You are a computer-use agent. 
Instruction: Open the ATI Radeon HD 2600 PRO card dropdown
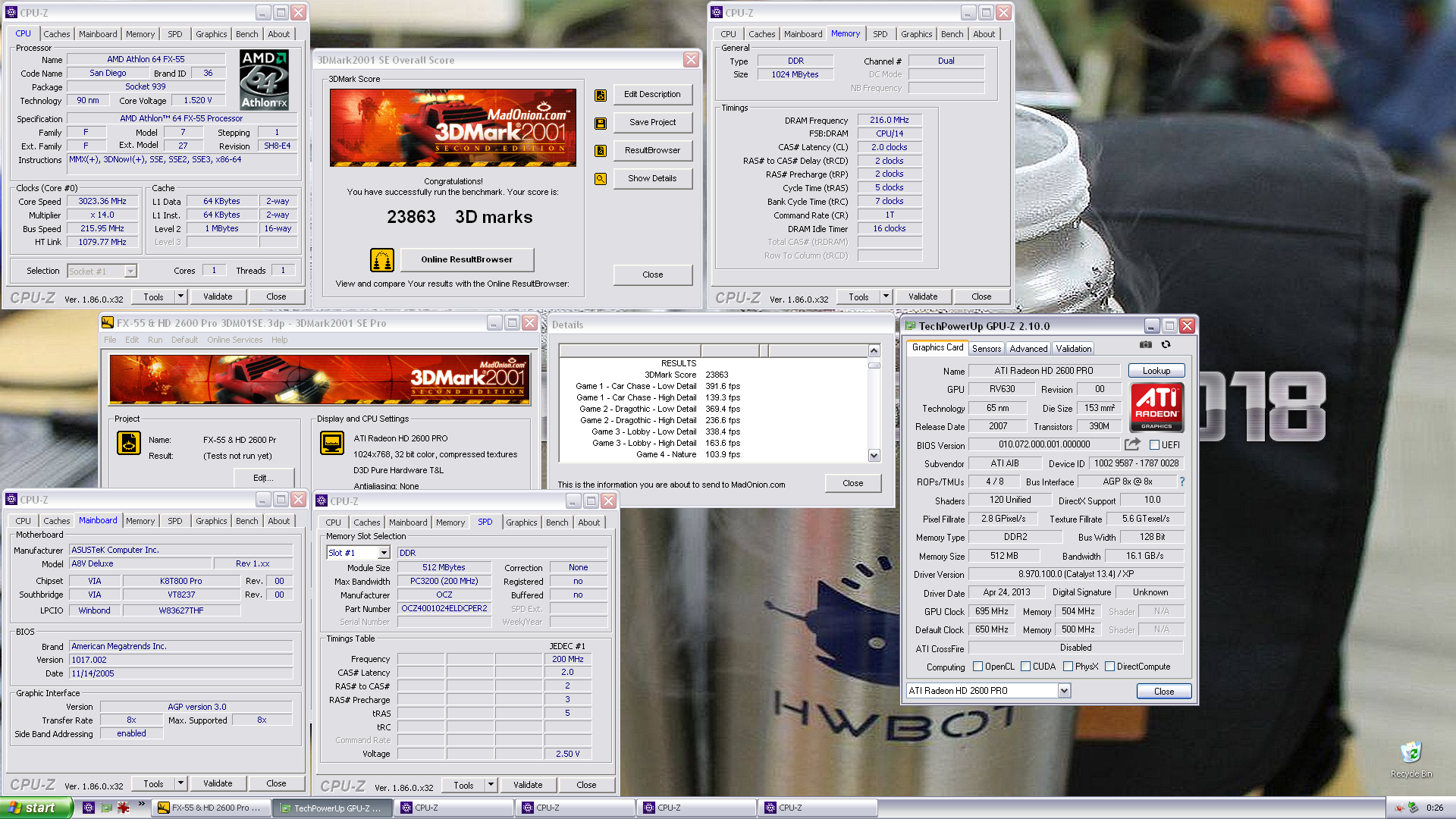click(1064, 691)
